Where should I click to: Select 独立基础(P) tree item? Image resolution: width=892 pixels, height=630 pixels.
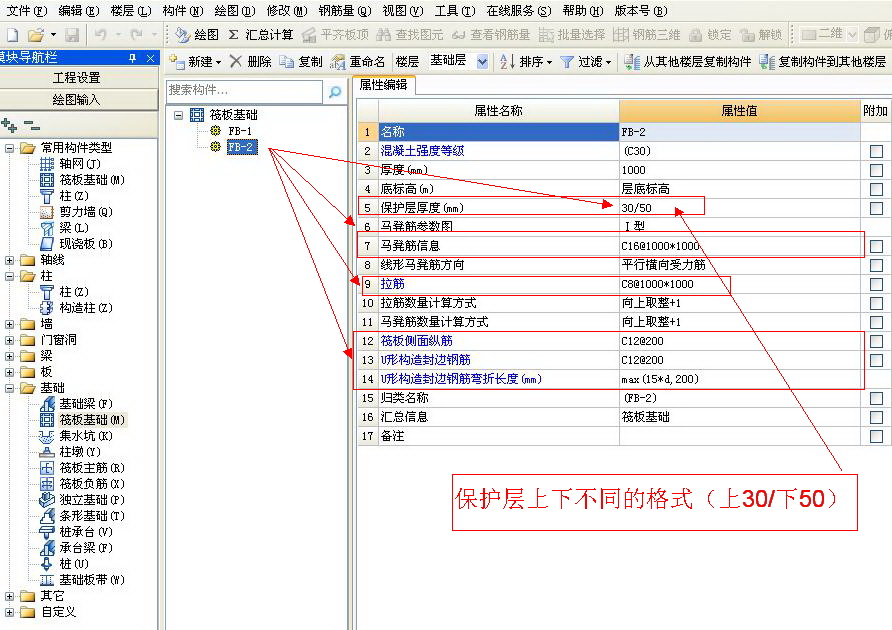pyautogui.click(x=92, y=500)
